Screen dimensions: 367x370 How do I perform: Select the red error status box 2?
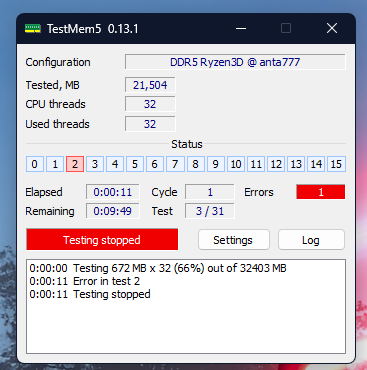point(75,164)
